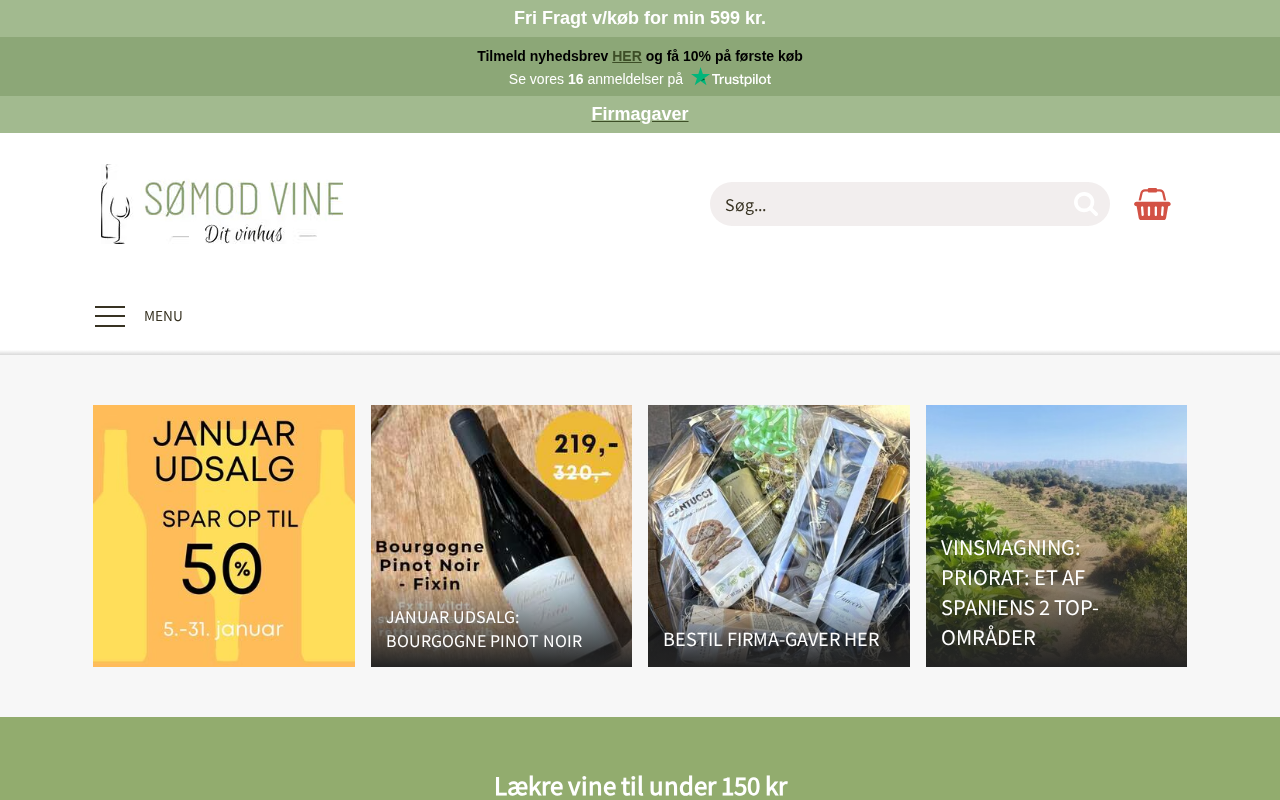Click the Januar Udsalg: Bourgogne Pinot Noir caption

pos(484,629)
